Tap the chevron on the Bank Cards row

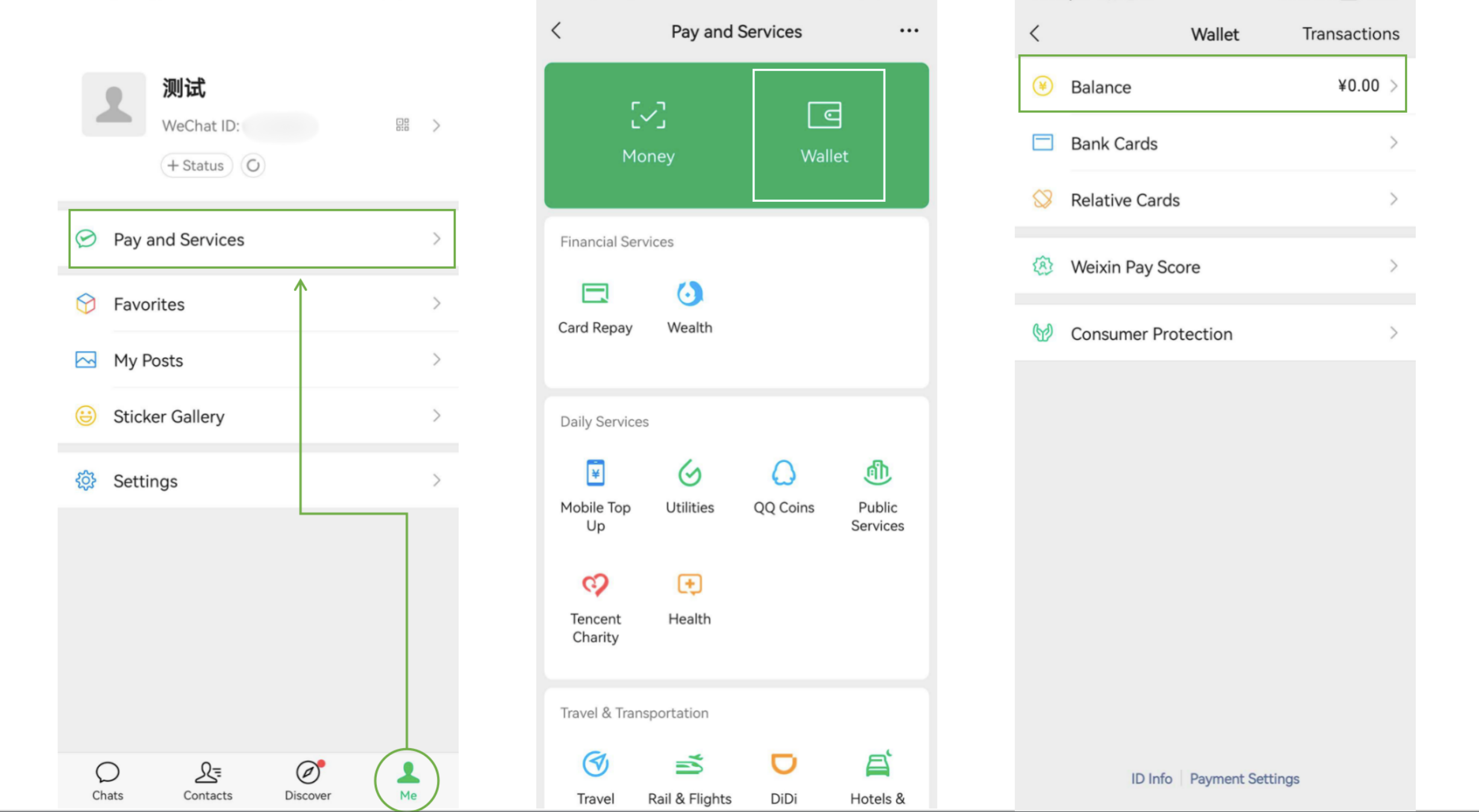(1393, 143)
